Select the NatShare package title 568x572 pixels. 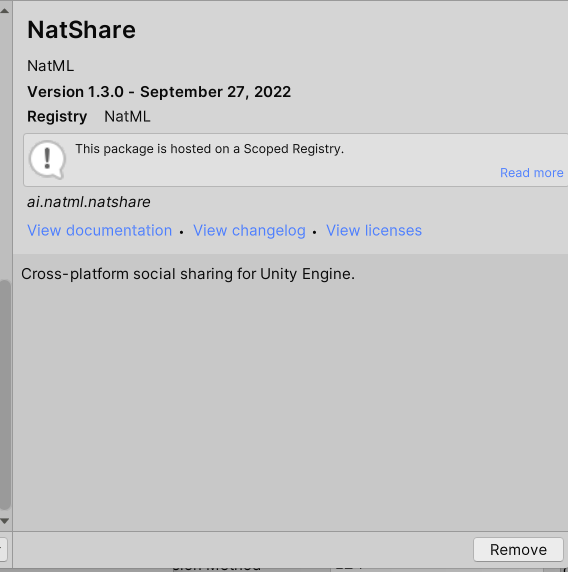[x=81, y=30]
